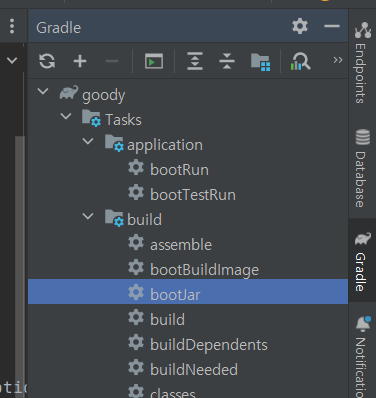Collapse the goody project node
This screenshot has width=376, height=398.
point(43,91)
